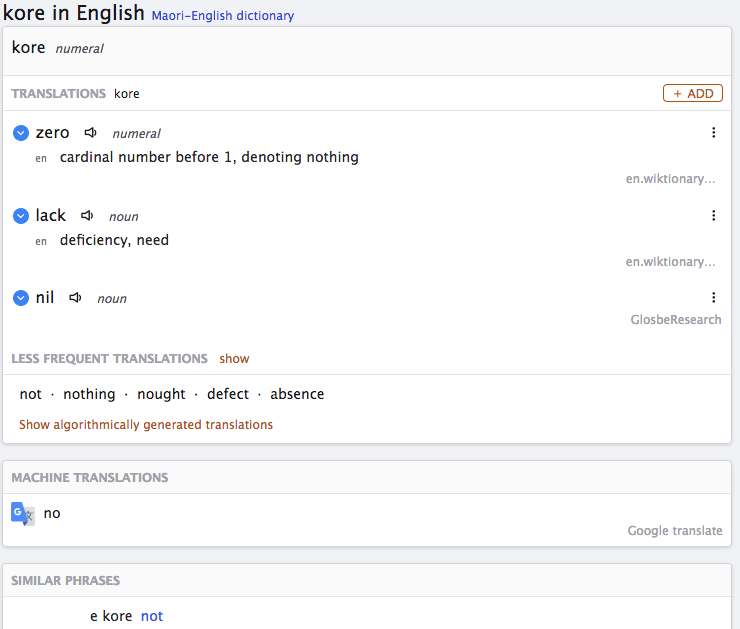Select the 'absence' less frequent translation
740x629 pixels.
(x=297, y=394)
